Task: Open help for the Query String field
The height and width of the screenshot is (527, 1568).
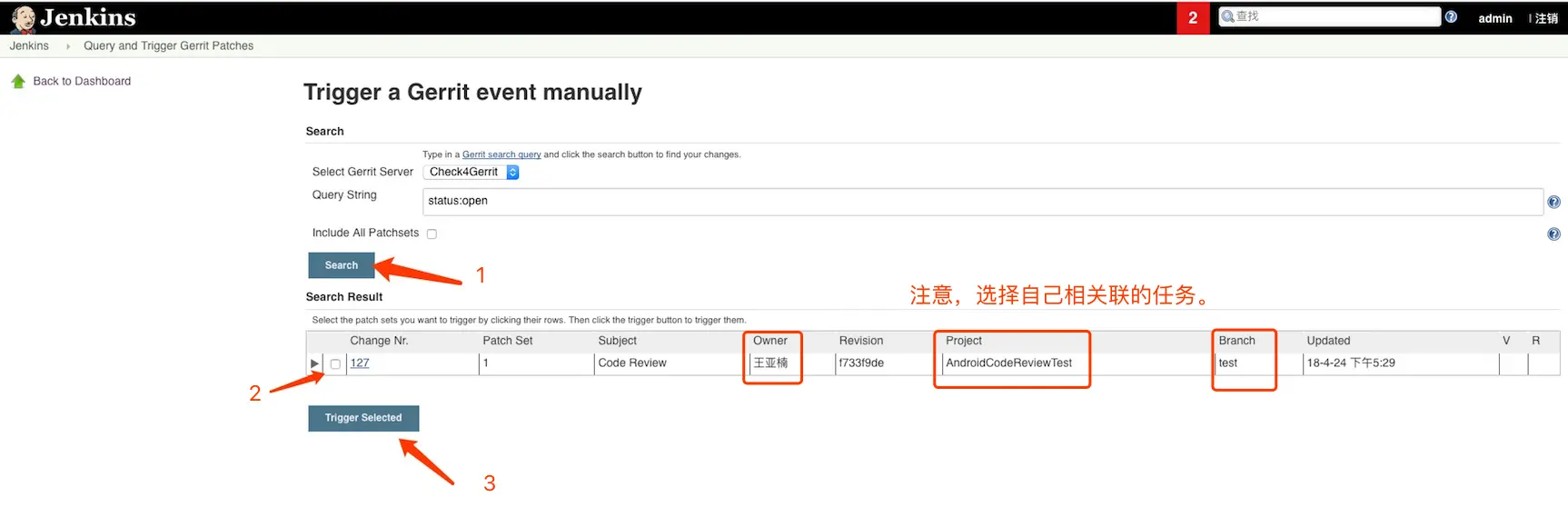Action: (x=1553, y=202)
